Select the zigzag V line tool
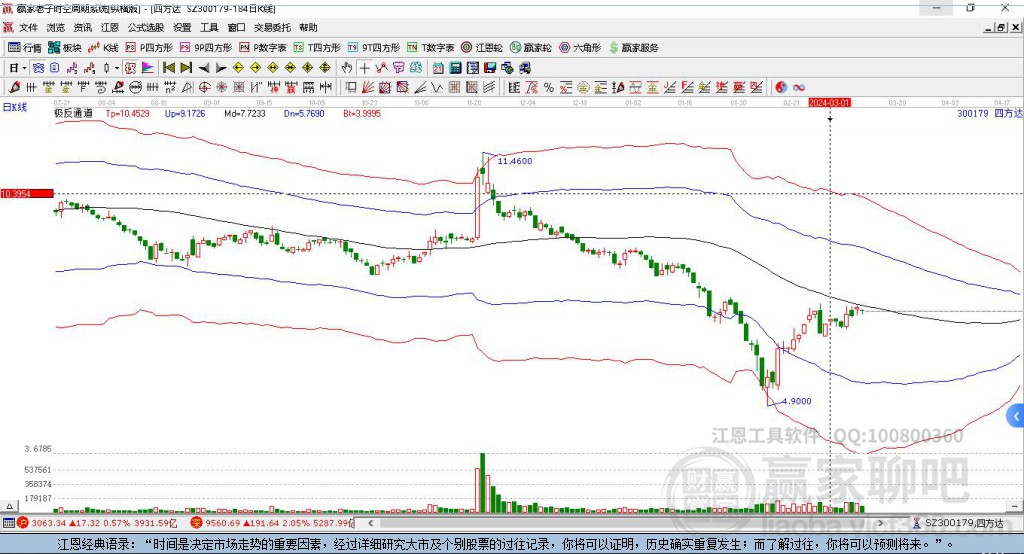Image resolution: width=1024 pixels, height=554 pixels. coord(436,88)
